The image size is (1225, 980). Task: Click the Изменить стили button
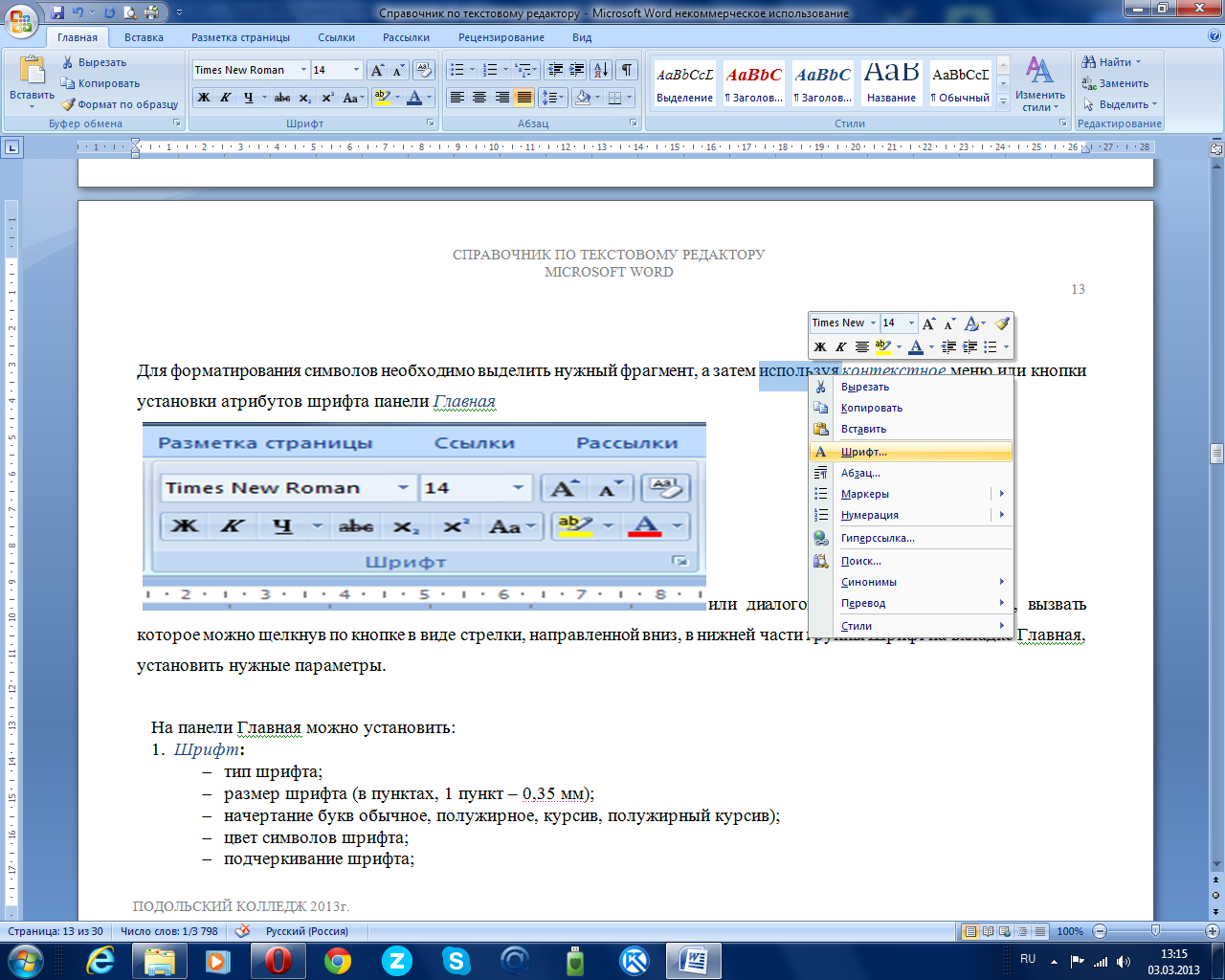(x=1040, y=84)
